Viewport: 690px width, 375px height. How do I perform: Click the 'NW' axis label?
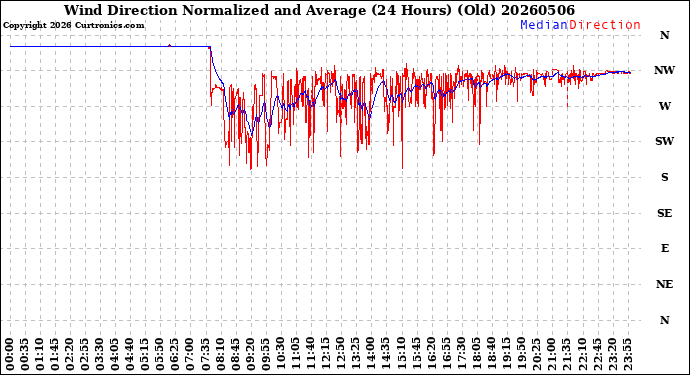coord(664,70)
